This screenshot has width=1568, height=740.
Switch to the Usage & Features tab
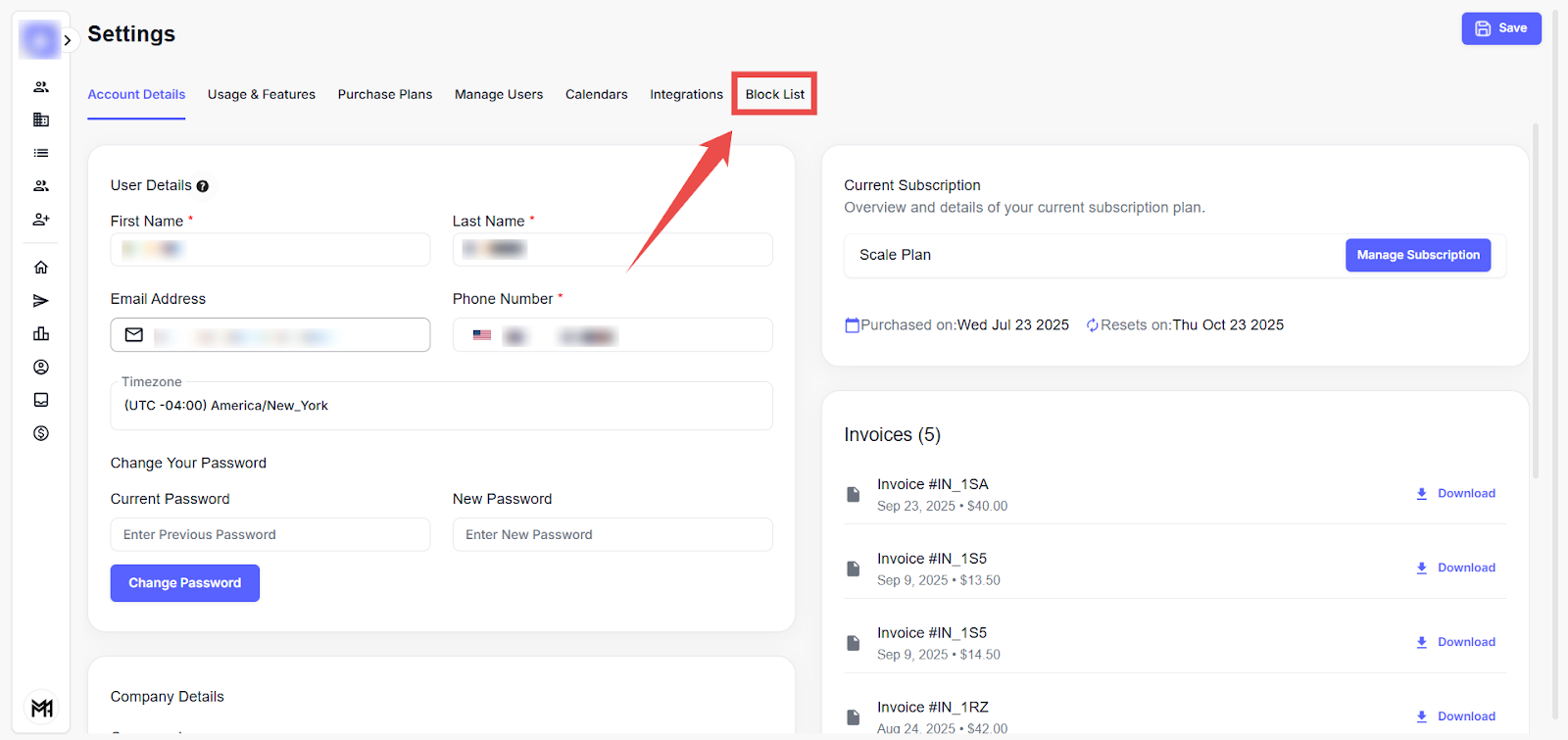262,95
